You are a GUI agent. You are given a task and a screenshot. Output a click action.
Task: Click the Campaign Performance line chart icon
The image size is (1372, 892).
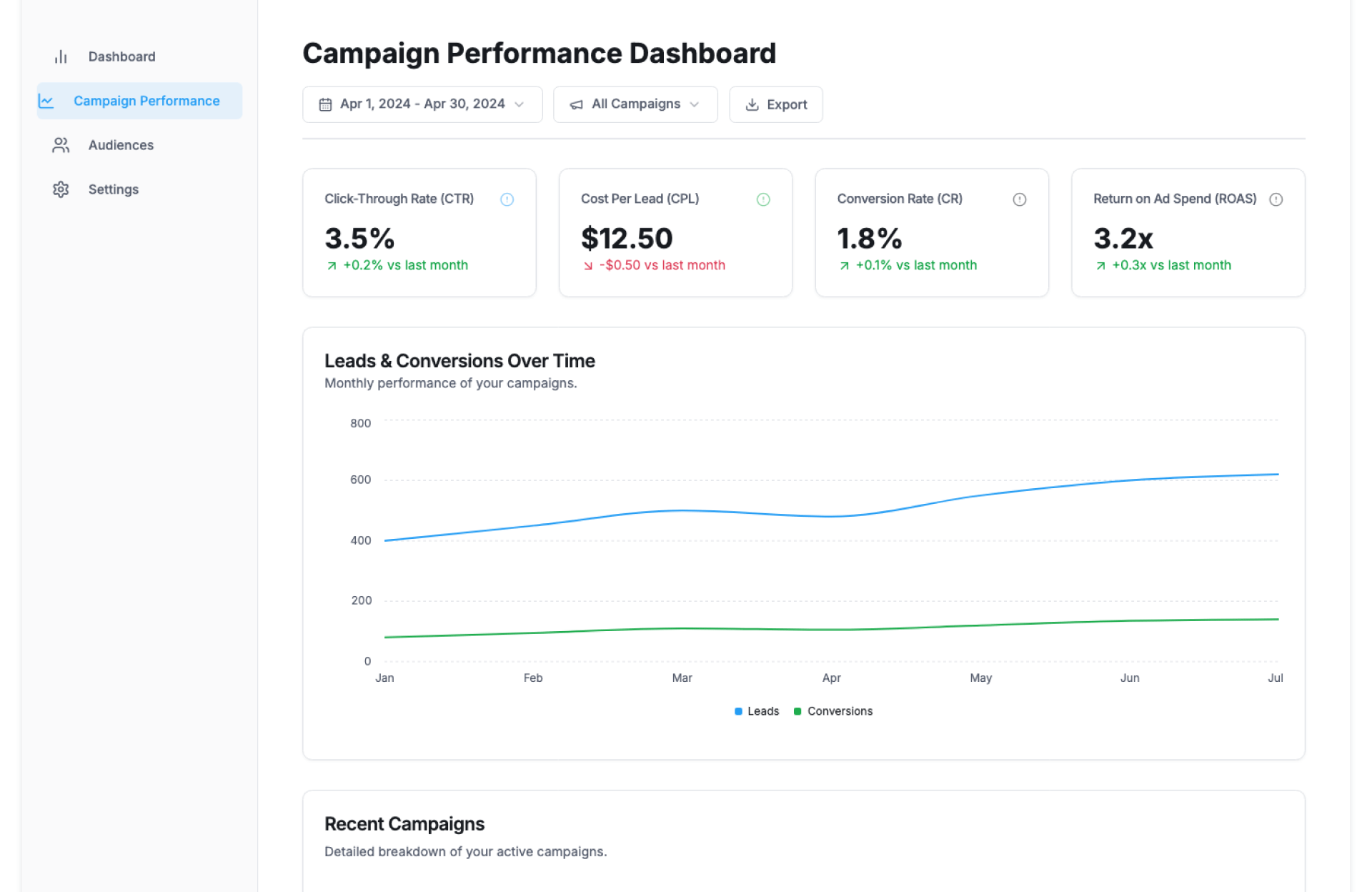46,101
